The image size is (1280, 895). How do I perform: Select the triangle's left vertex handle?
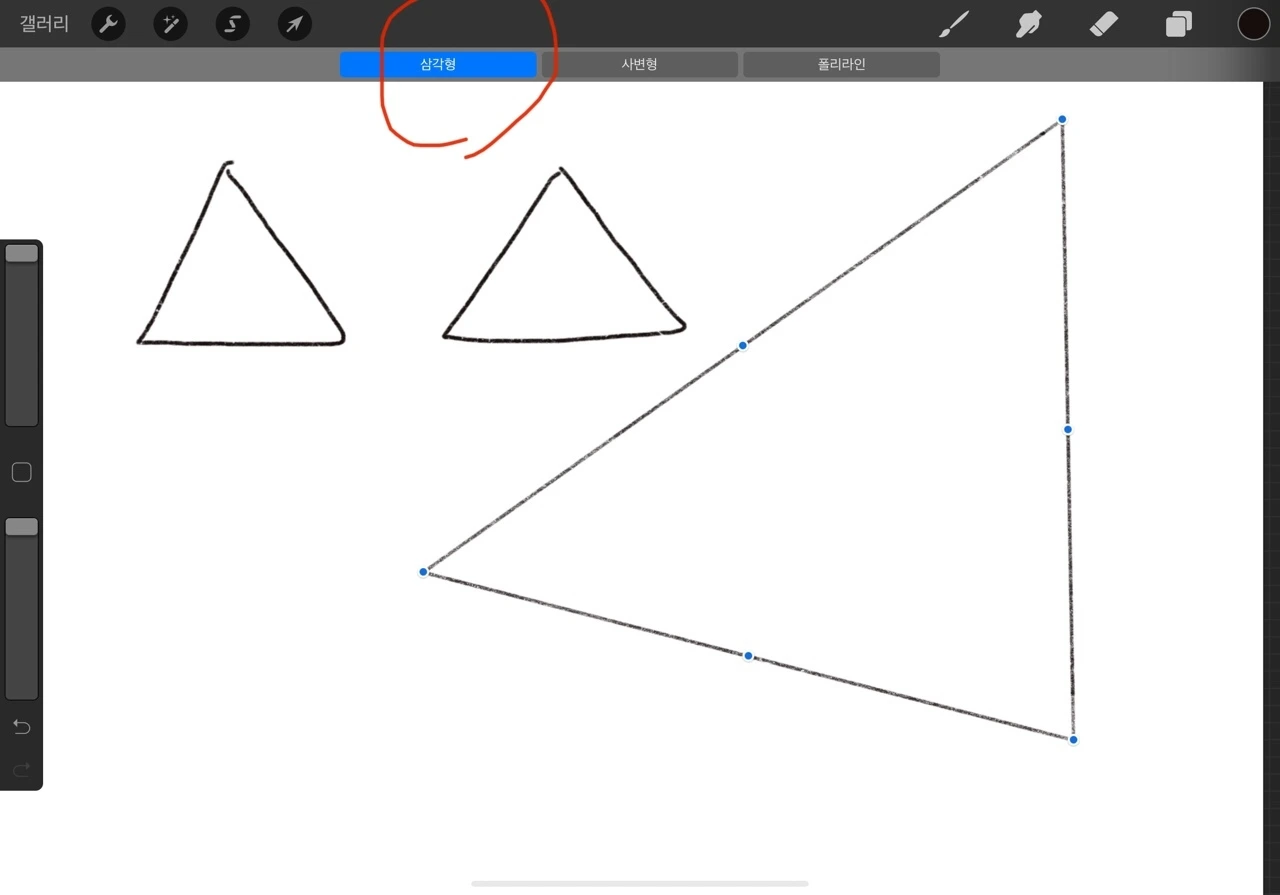click(423, 572)
